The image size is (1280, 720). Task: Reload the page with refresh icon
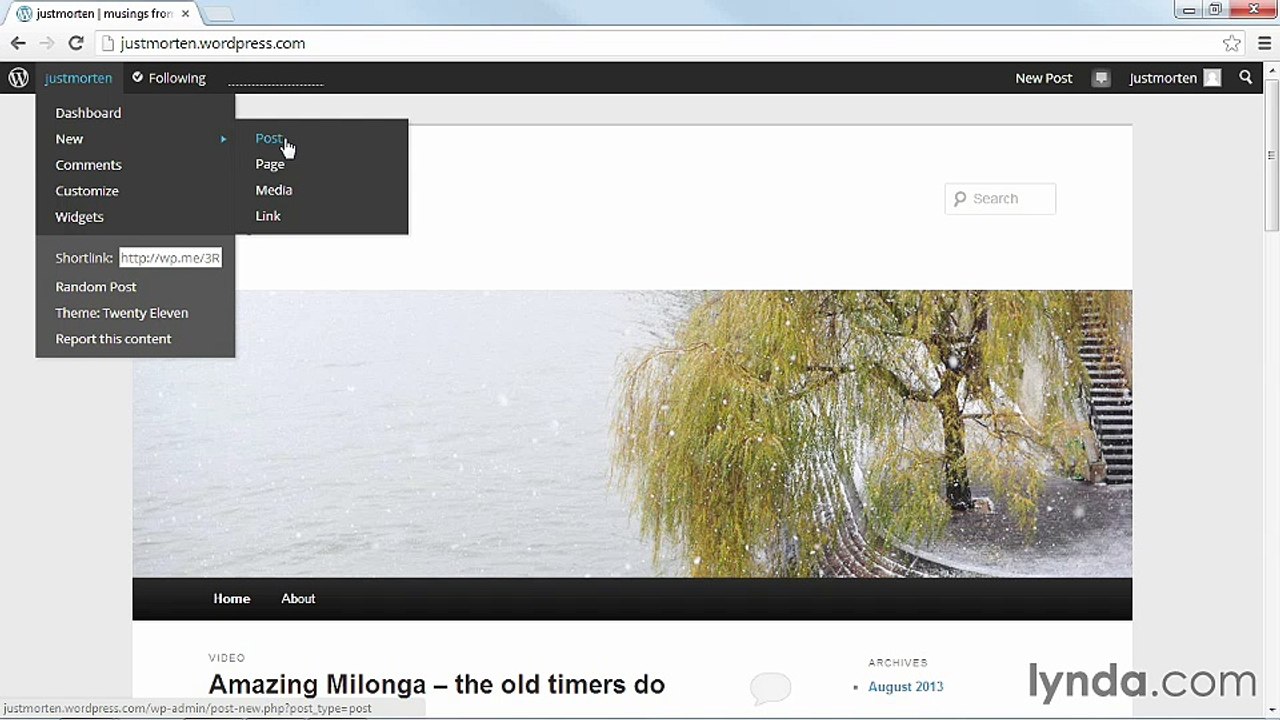pyautogui.click(x=76, y=43)
